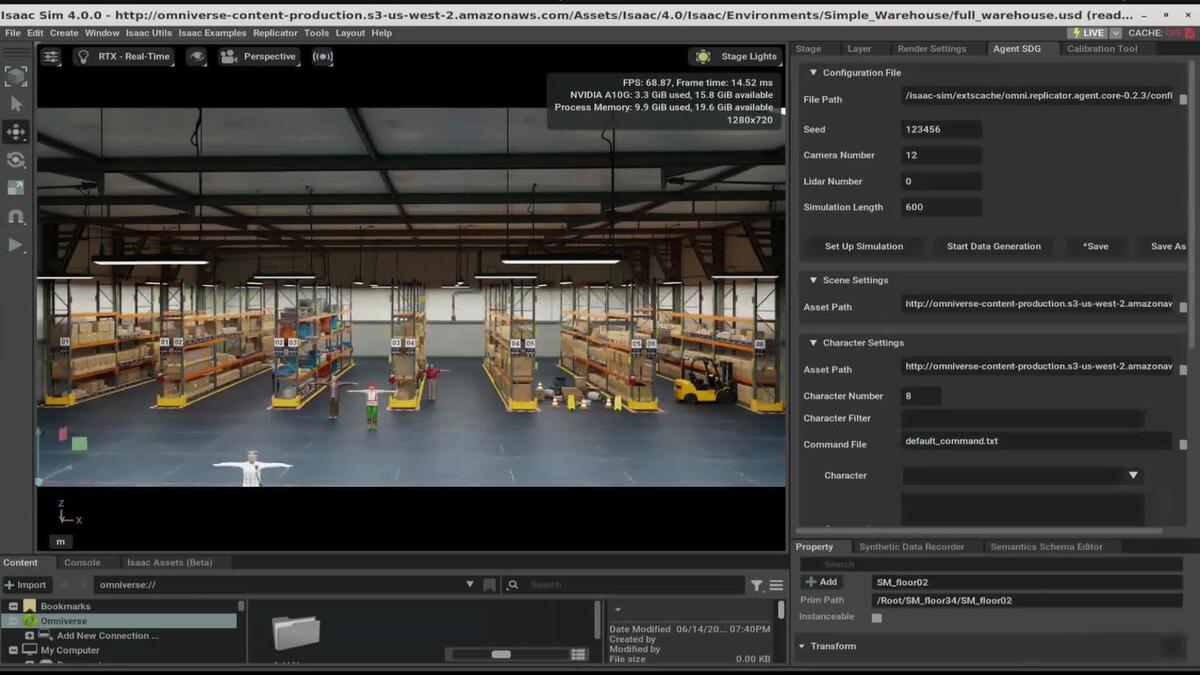Open the file picker icon beside Command File
Image resolution: width=1200 pixels, height=675 pixels.
(1183, 444)
